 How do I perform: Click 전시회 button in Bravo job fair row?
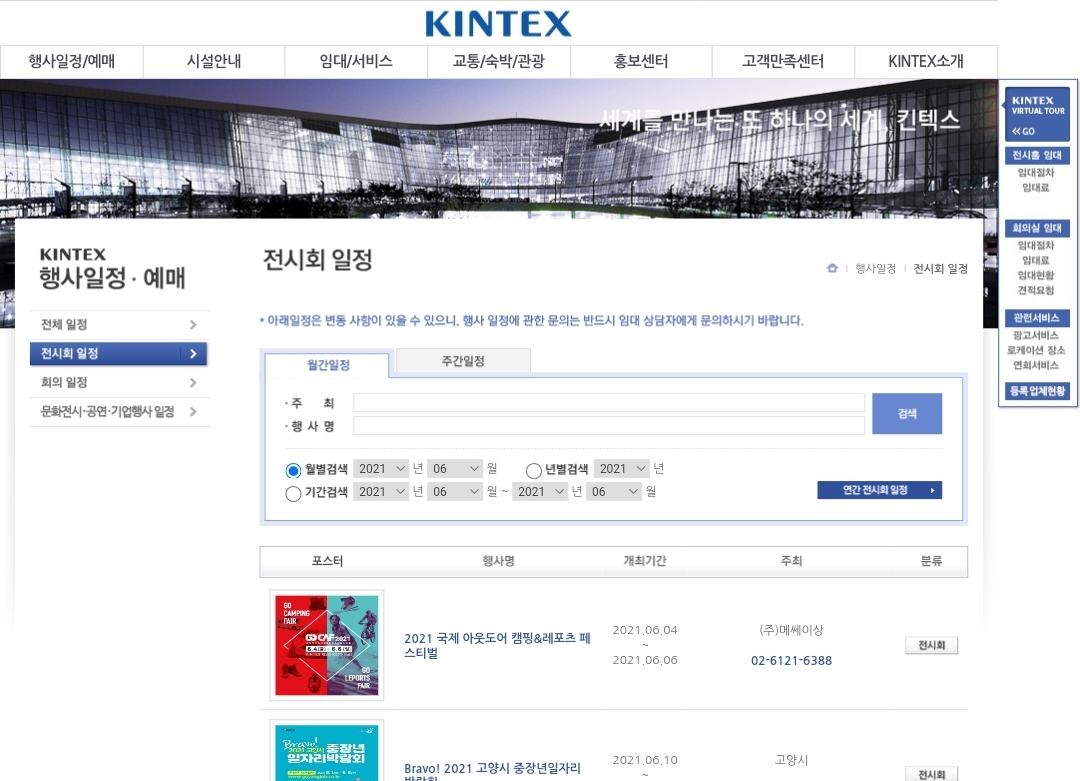[931, 774]
